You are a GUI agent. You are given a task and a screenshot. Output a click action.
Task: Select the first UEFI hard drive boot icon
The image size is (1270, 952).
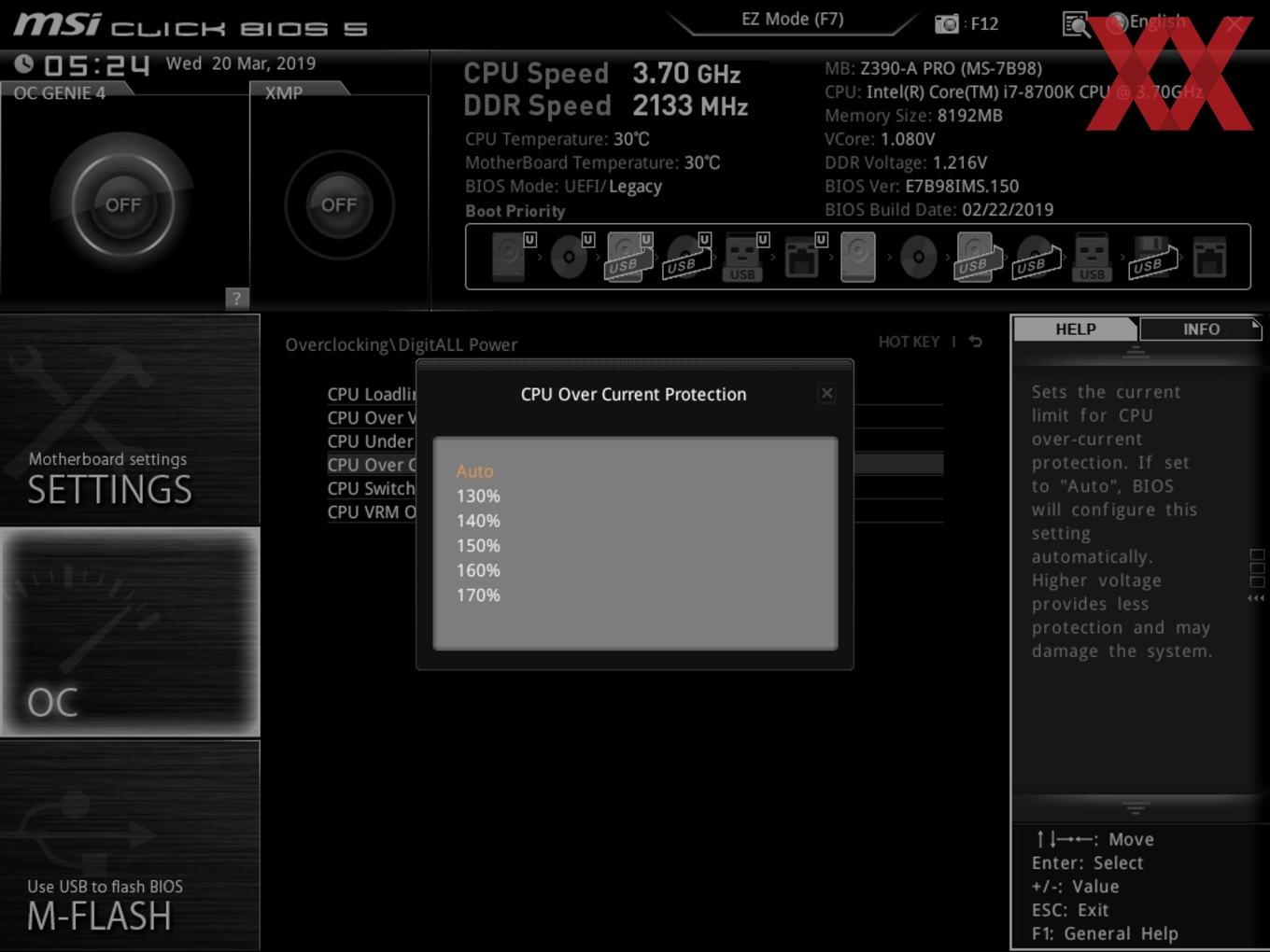pyautogui.click(x=513, y=257)
